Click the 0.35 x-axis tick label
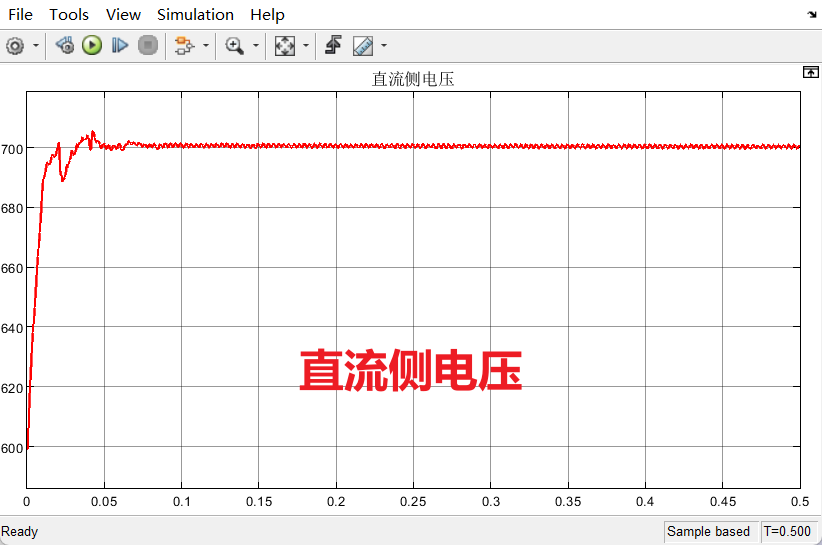Screen dimensions: 822x545 click(x=568, y=502)
